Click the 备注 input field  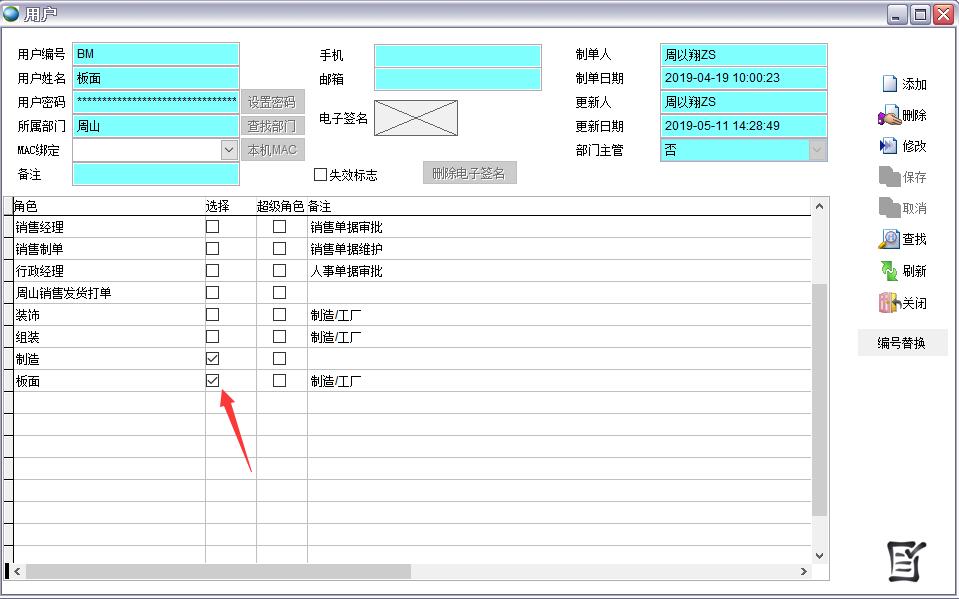coord(155,173)
